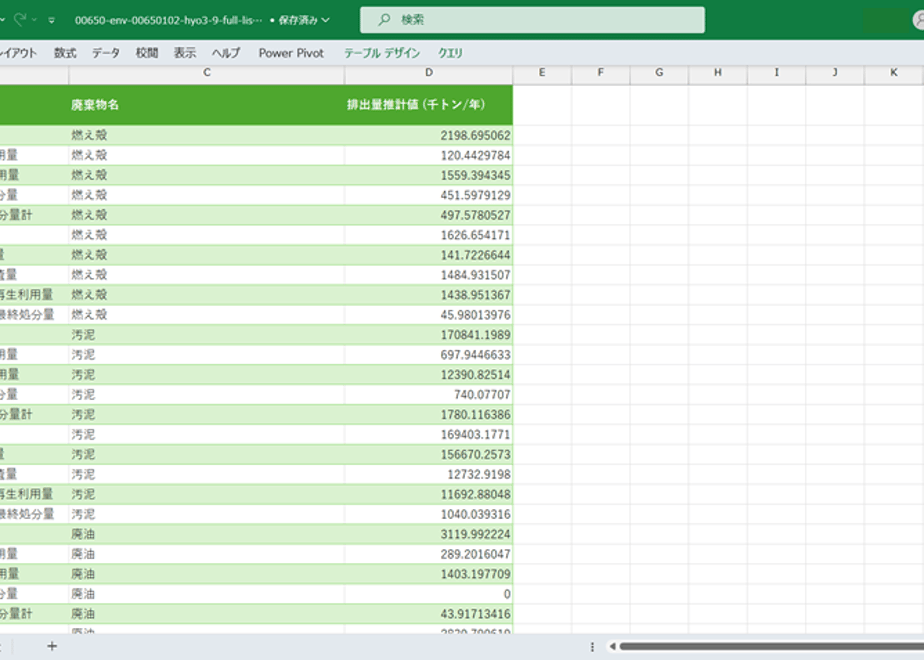Click 廃油 cell beside 3119.992224
Screen dimensions: 924x660
pyautogui.click(x=206, y=534)
